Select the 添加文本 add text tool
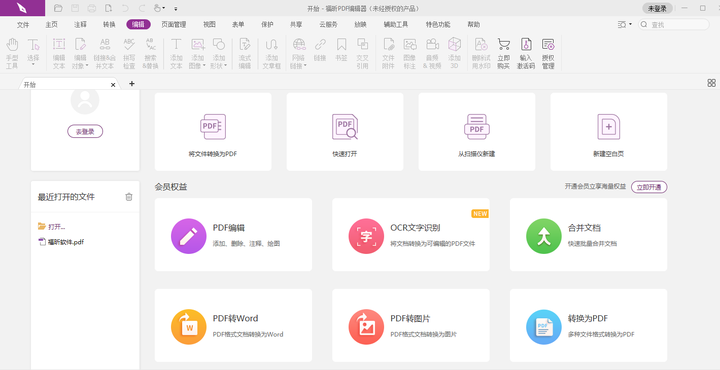 176,53
